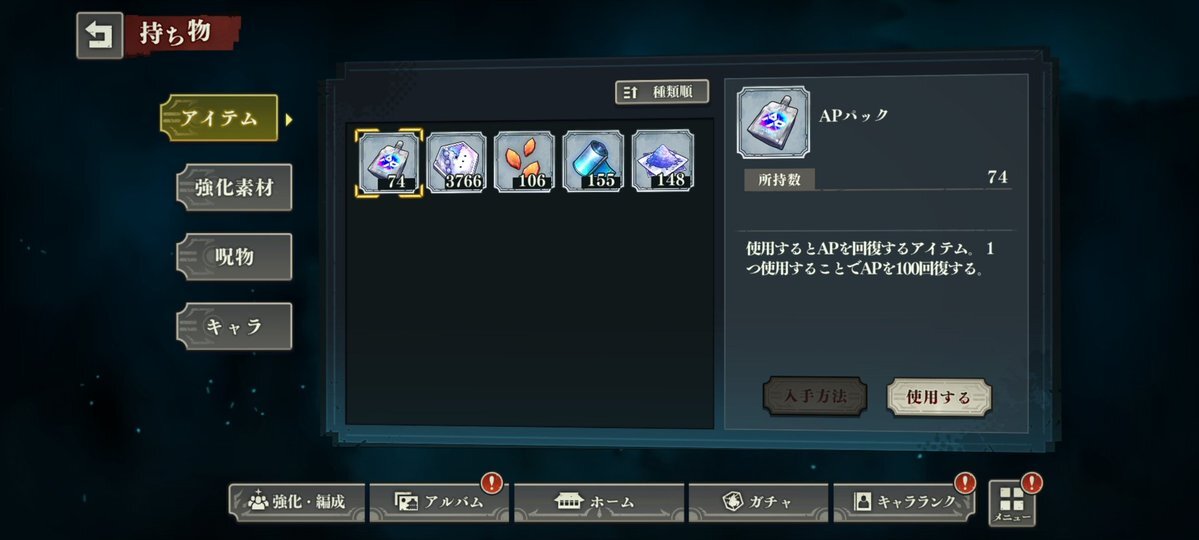Open キャラランク from bottom navigation

(x=904, y=503)
